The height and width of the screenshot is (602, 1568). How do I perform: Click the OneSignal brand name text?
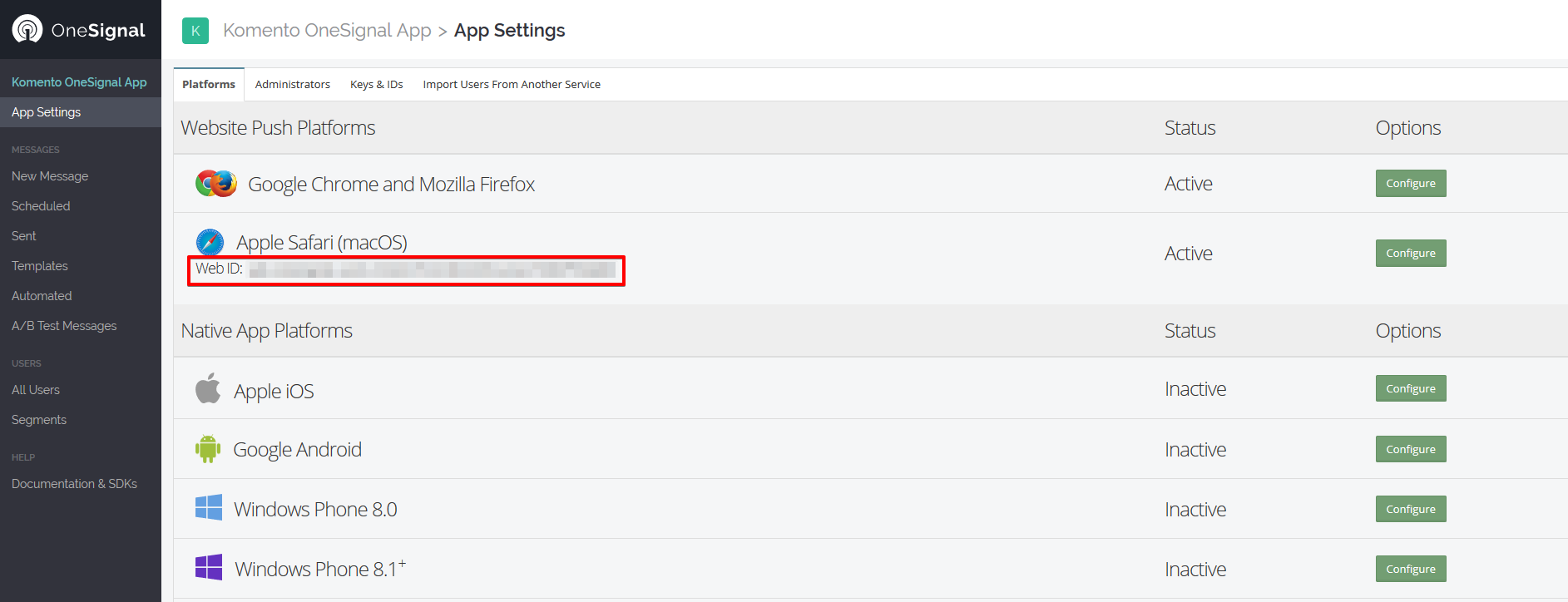pos(98,31)
